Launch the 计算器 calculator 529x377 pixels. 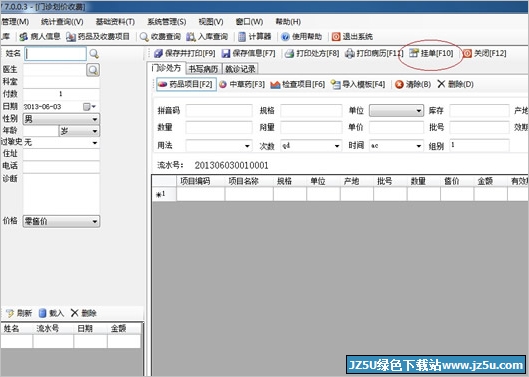click(x=254, y=36)
